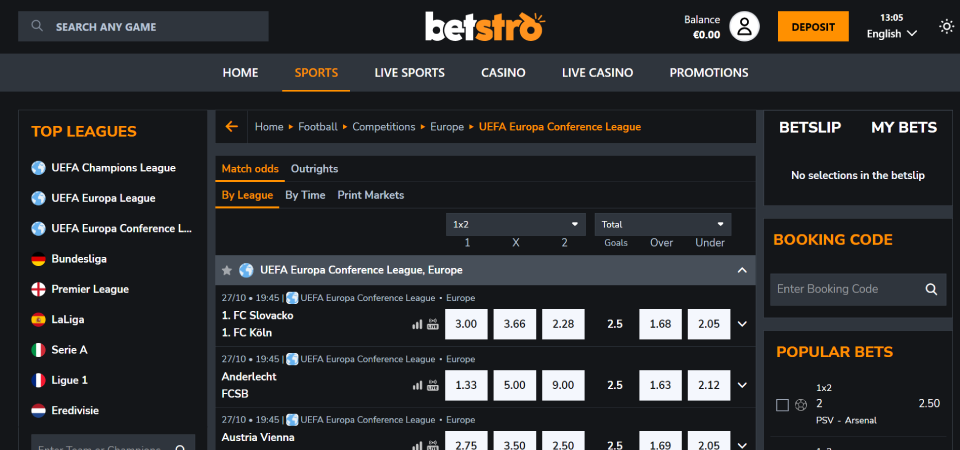This screenshot has width=960, height=450.
Task: Click the competition icon in Austria Vienna match row
Action: click(292, 420)
